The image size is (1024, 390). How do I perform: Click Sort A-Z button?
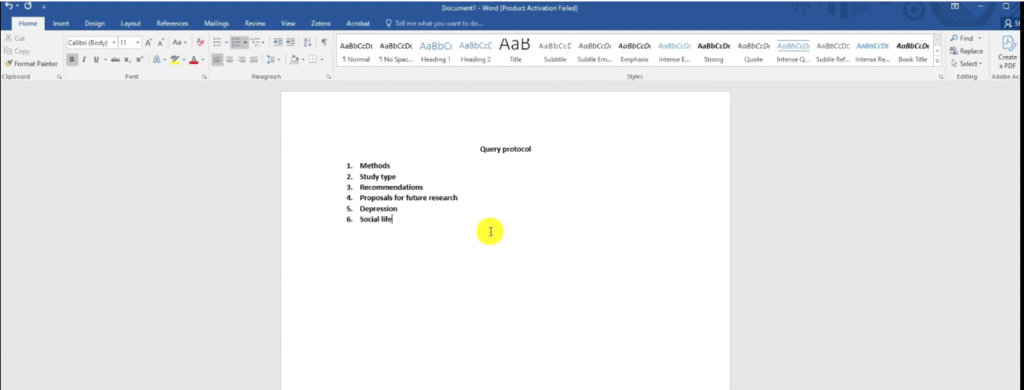[308, 42]
